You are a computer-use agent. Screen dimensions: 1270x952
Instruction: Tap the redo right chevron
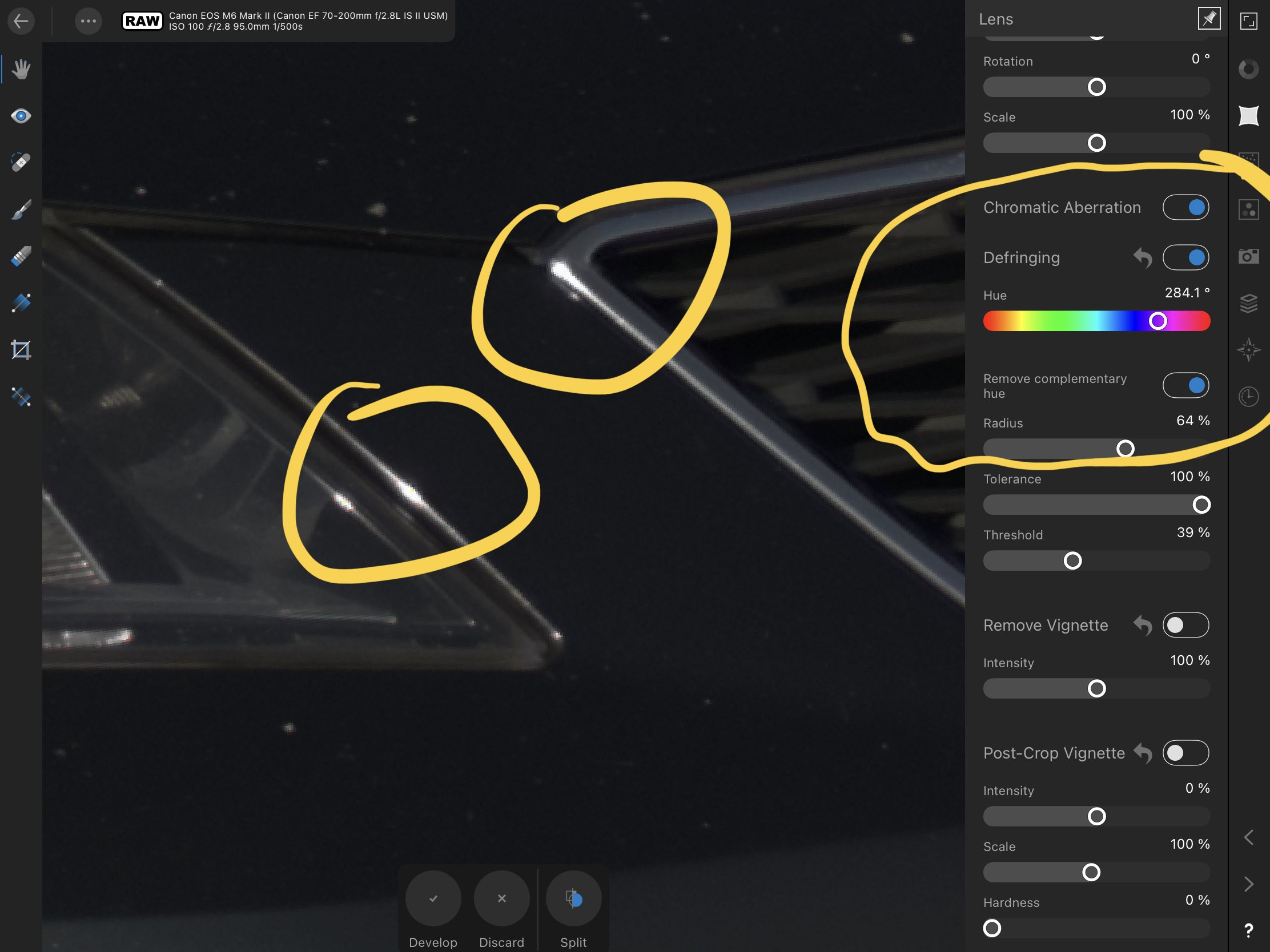coord(1249,884)
